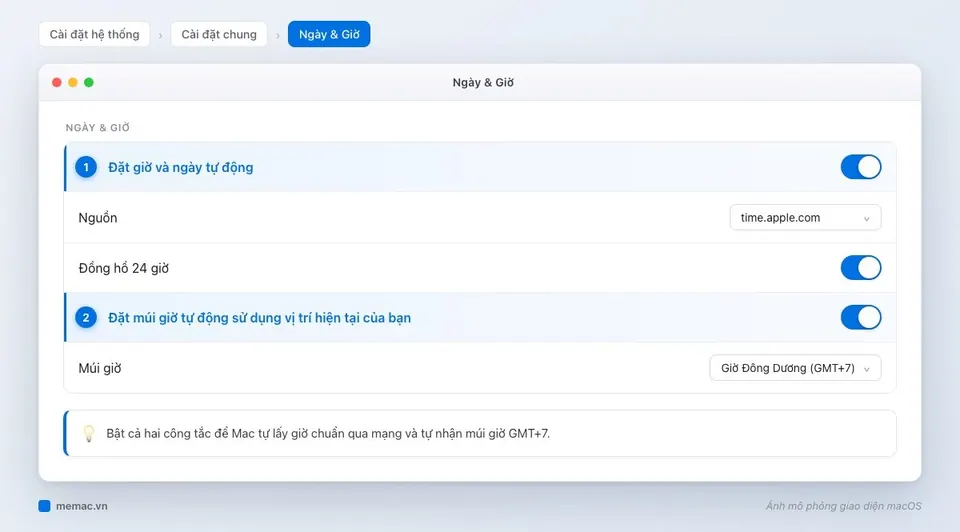Go to 'Cài đặt chung' breadcrumb
Screen dimensions: 960x532
click(x=219, y=34)
